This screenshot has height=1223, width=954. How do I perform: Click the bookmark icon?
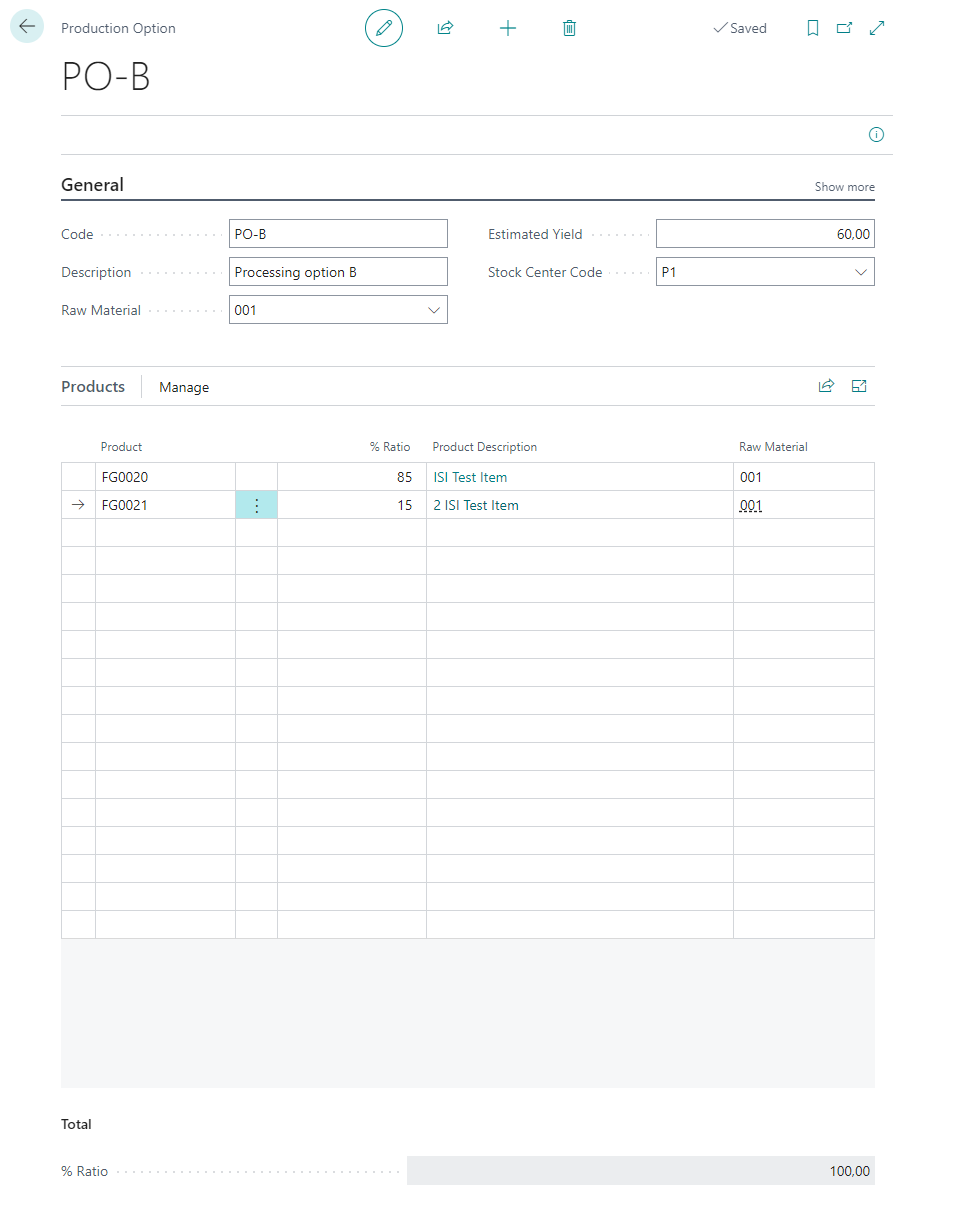pyautogui.click(x=813, y=28)
